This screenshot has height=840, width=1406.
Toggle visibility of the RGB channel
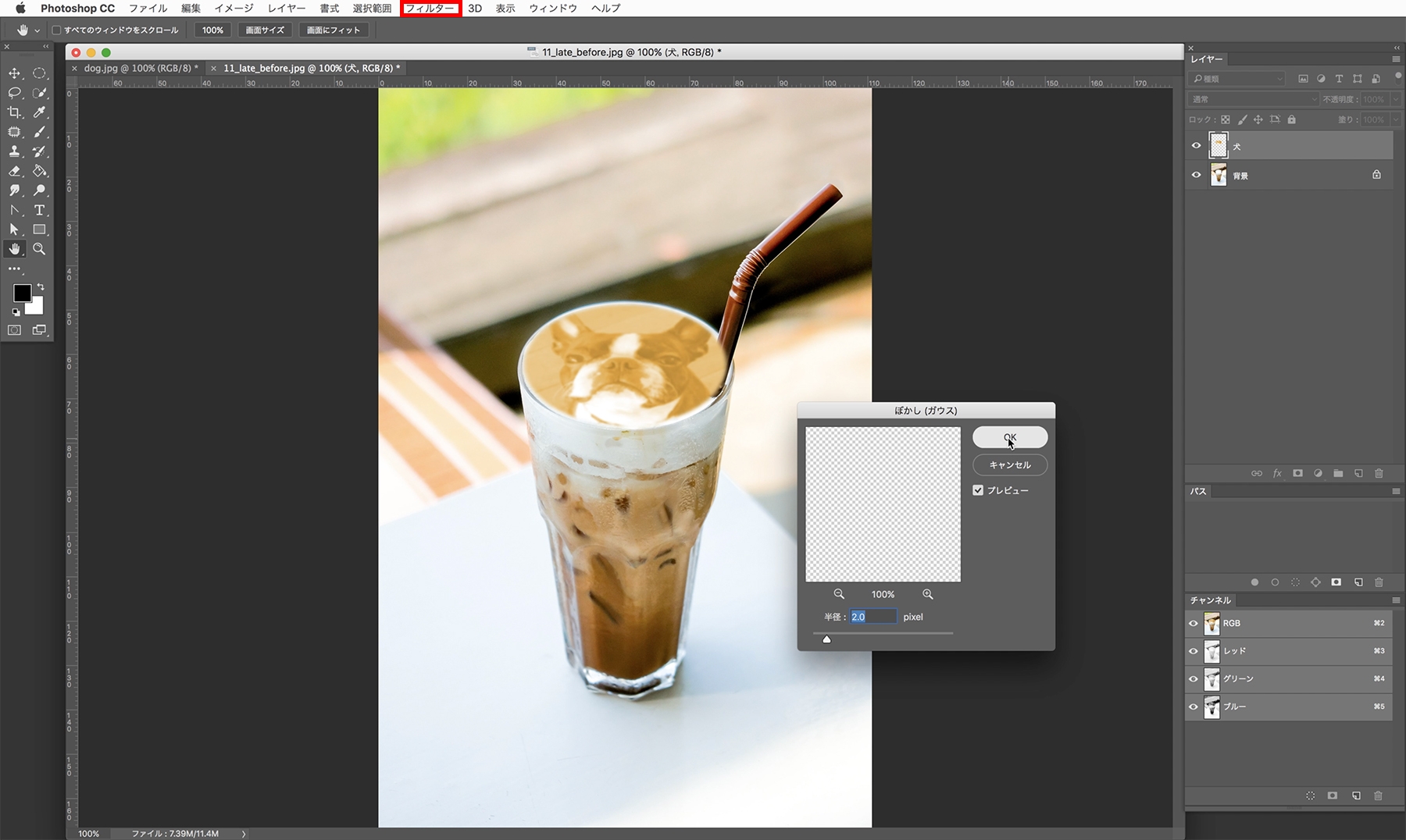point(1194,623)
